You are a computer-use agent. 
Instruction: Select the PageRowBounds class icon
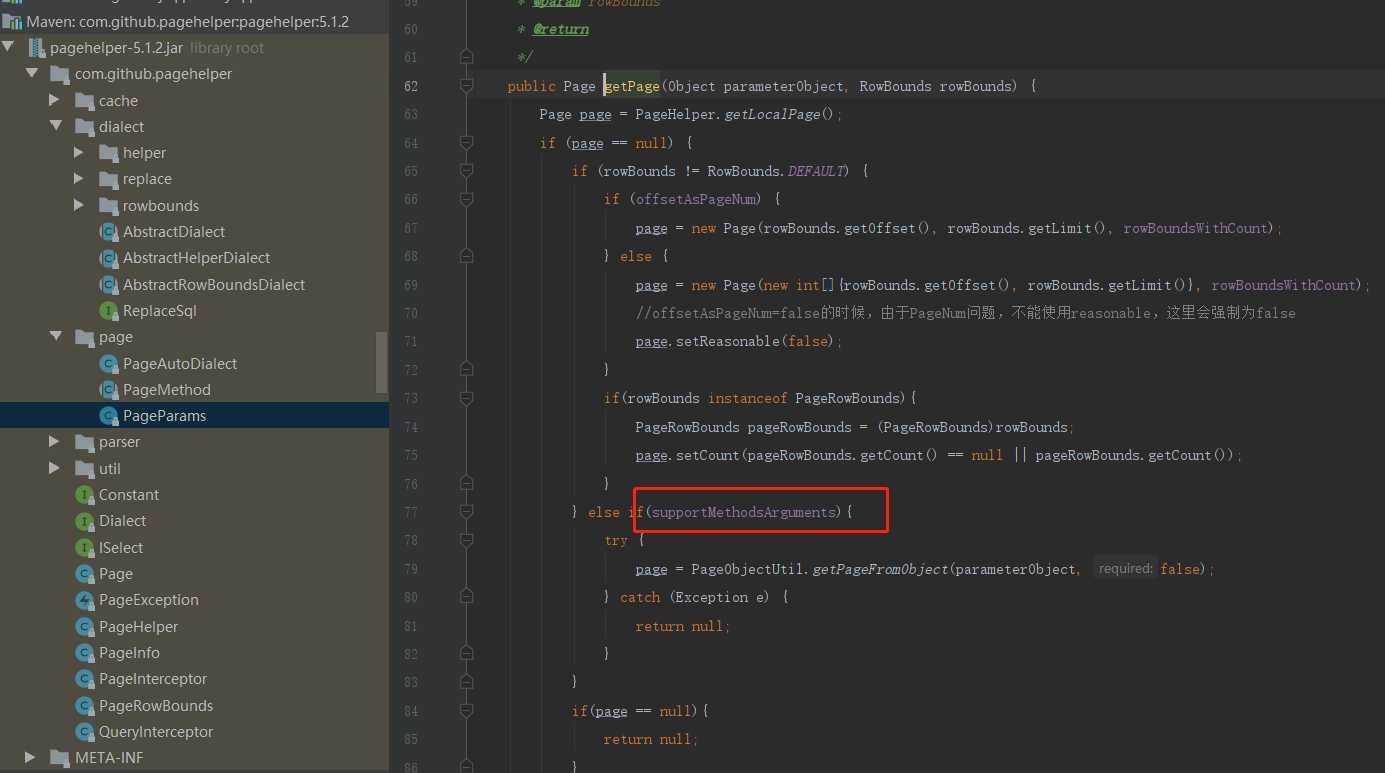point(84,706)
